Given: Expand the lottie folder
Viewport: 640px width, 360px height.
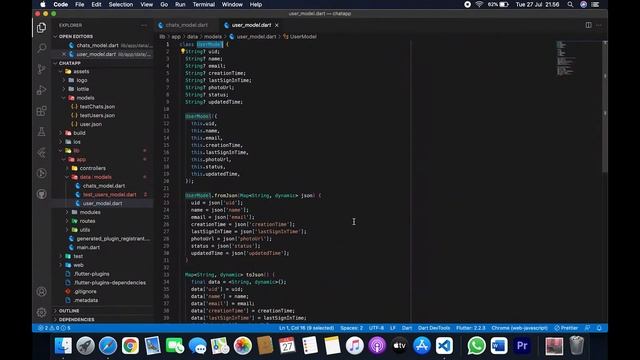Looking at the screenshot, I should click(82, 89).
